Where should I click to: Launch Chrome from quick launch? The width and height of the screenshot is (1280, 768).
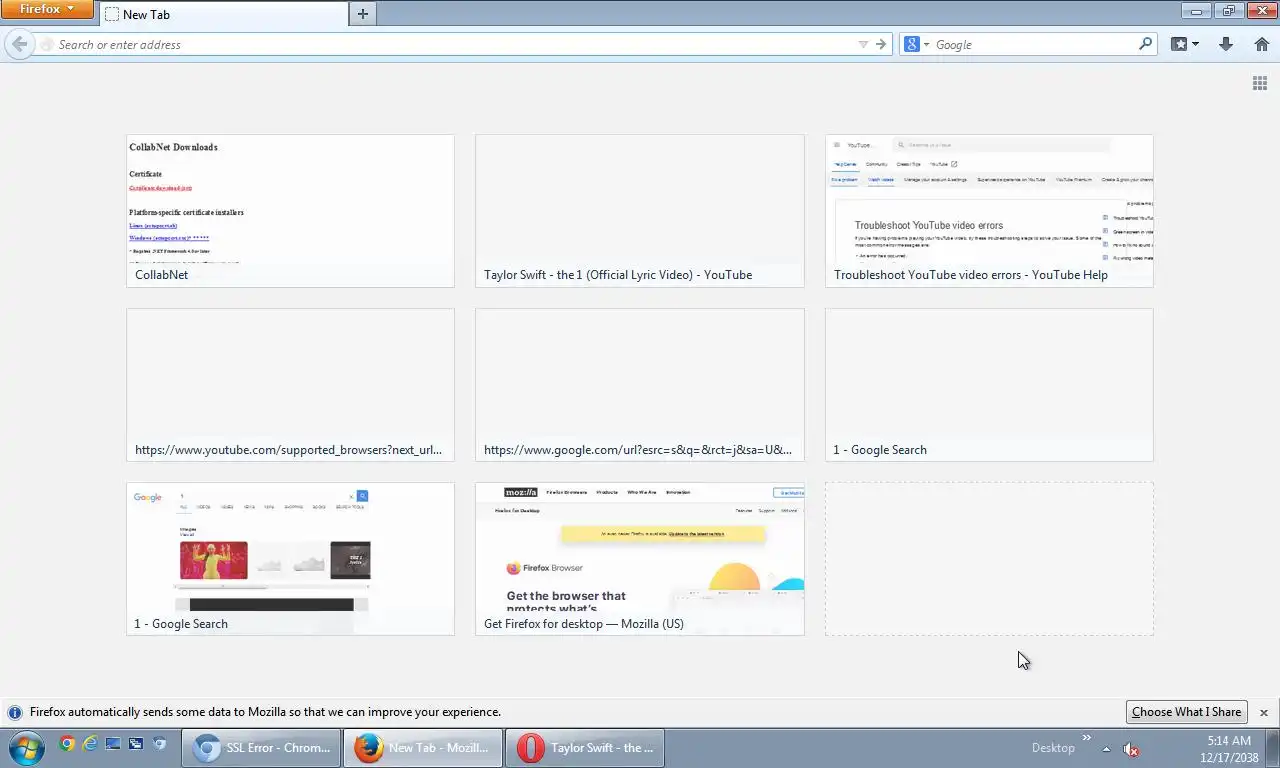67,743
